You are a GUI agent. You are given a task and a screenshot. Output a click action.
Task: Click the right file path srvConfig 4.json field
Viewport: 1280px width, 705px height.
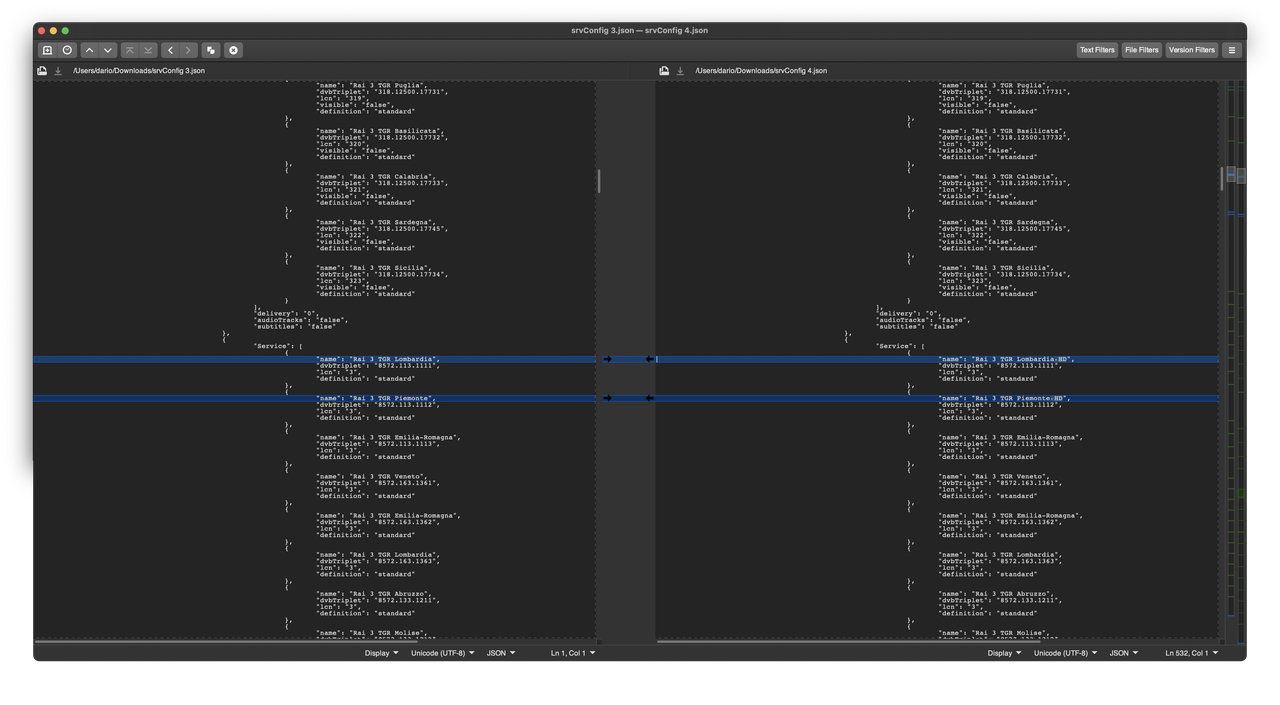pos(761,71)
